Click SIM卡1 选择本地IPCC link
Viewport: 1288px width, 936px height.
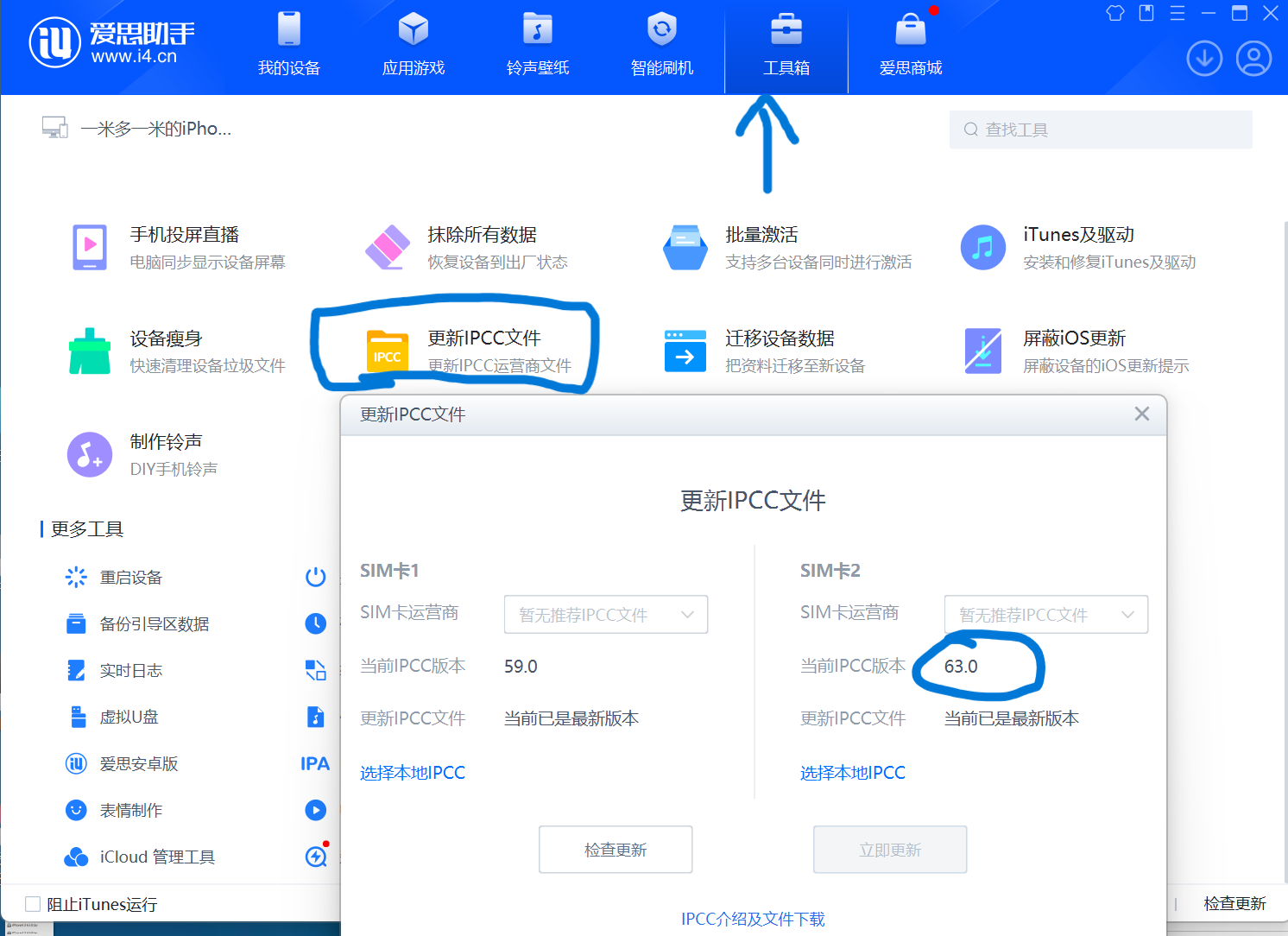[413, 773]
